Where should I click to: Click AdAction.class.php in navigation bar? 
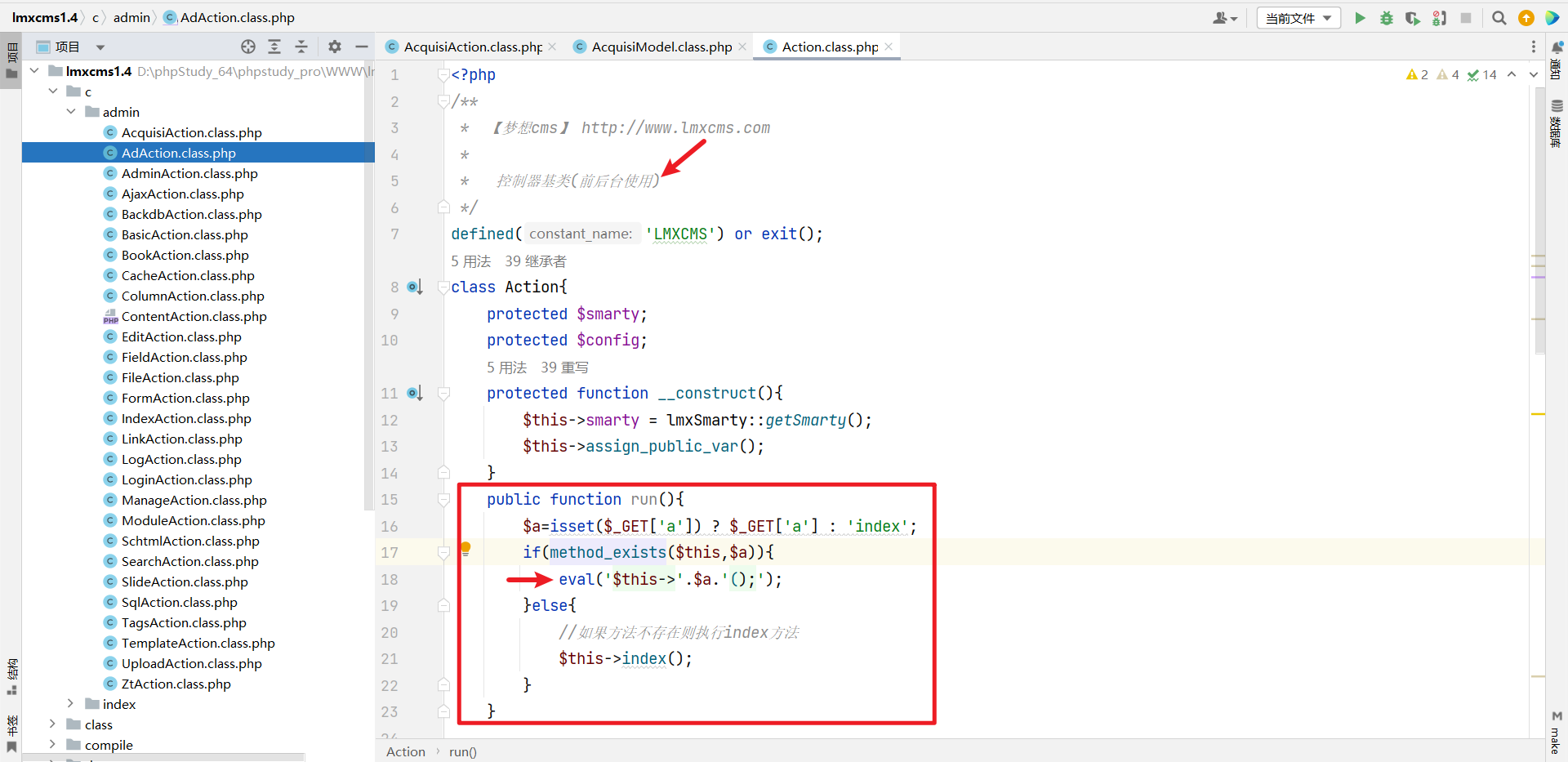click(x=229, y=17)
